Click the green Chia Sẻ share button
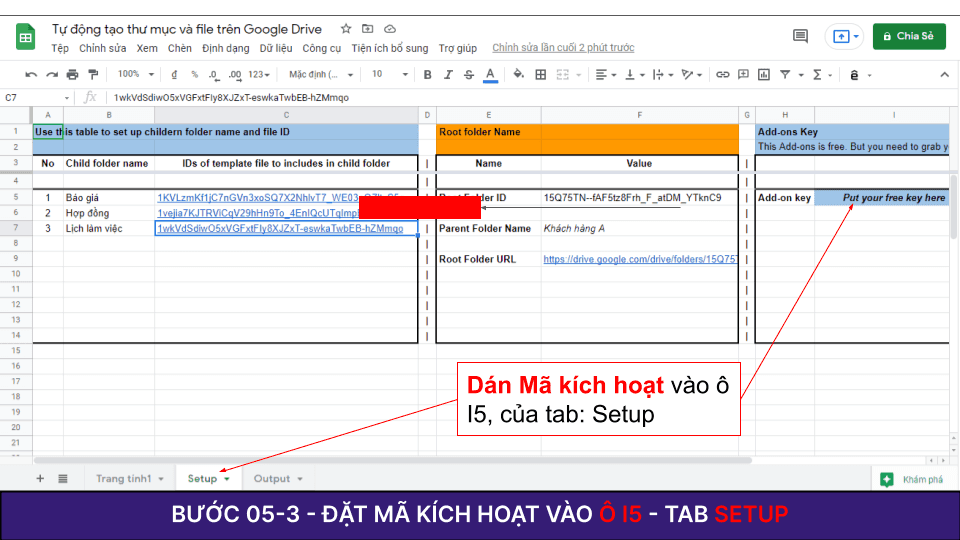Viewport: 960px width, 540px height. [909, 36]
